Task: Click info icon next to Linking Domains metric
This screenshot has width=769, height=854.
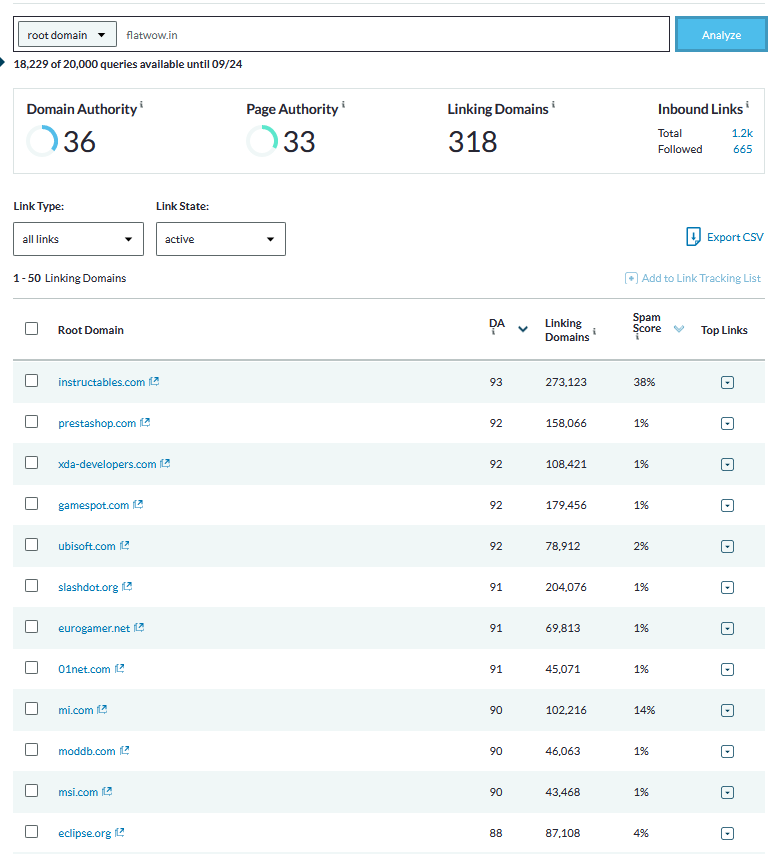Action: (x=553, y=104)
